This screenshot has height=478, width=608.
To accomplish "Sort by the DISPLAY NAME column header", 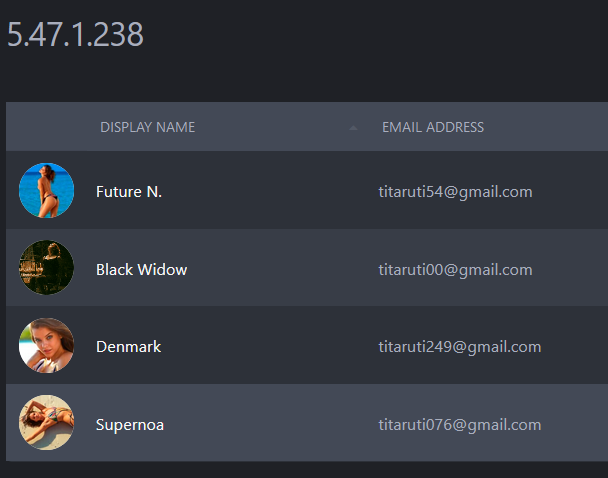I will 147,127.
